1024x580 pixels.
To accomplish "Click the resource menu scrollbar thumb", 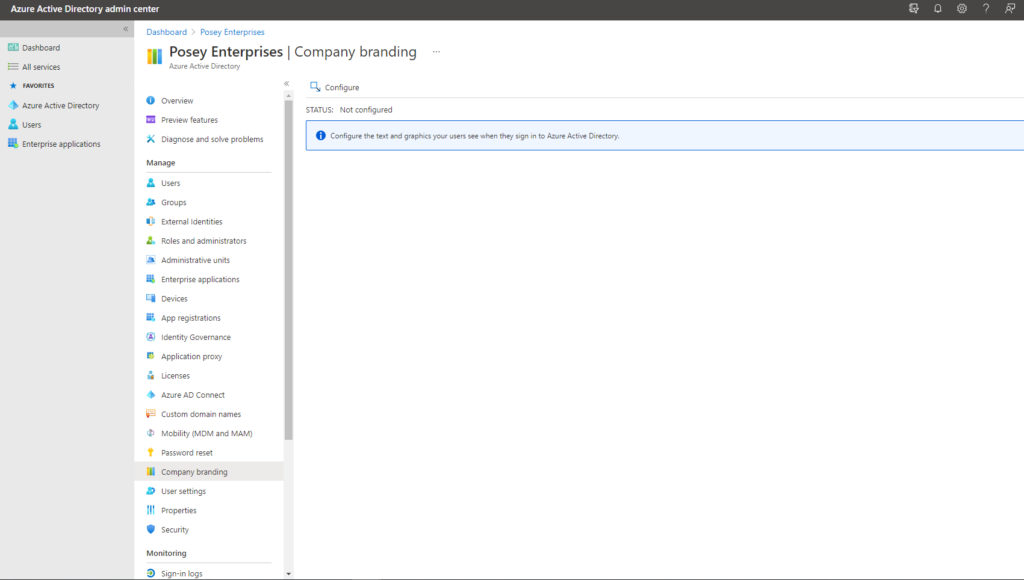I will click(289, 270).
